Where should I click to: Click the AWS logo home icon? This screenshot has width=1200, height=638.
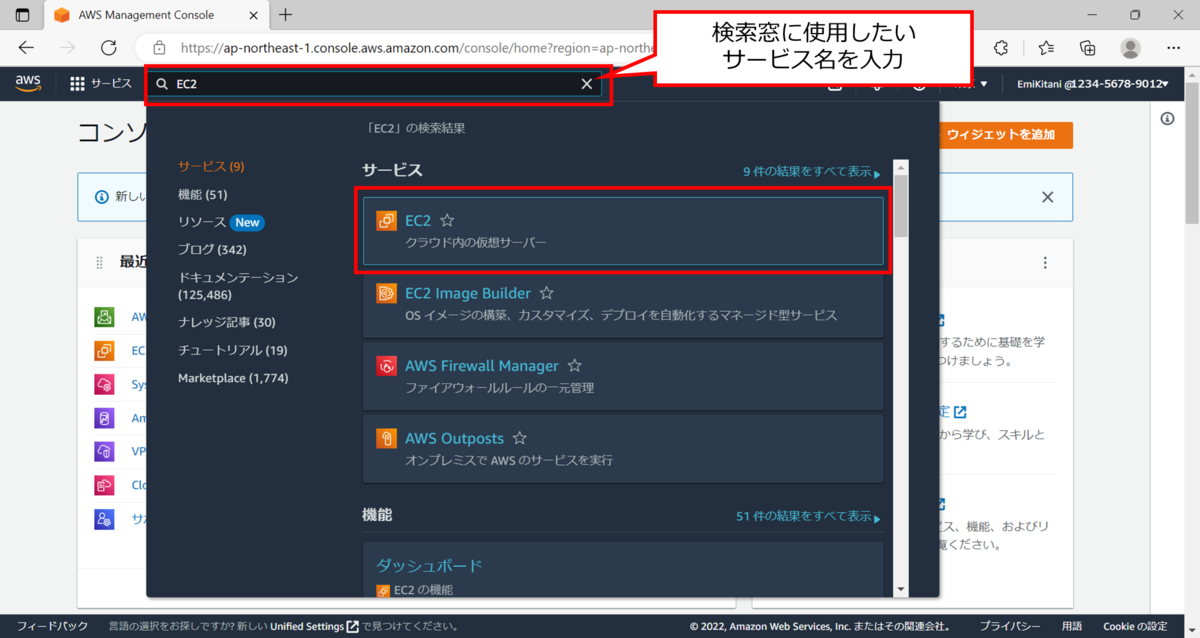tap(28, 84)
